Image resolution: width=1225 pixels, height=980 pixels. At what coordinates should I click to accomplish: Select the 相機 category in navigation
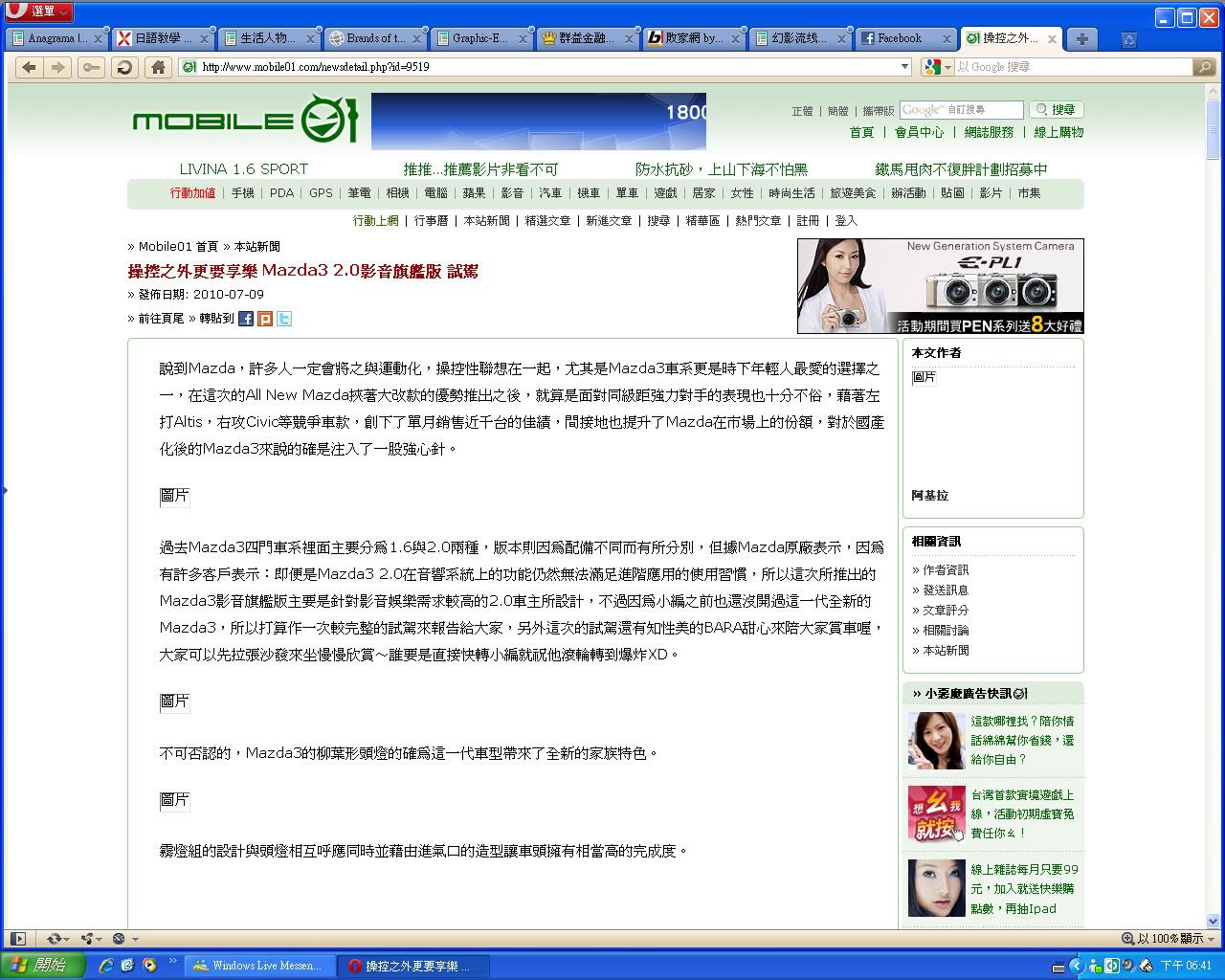click(x=397, y=193)
